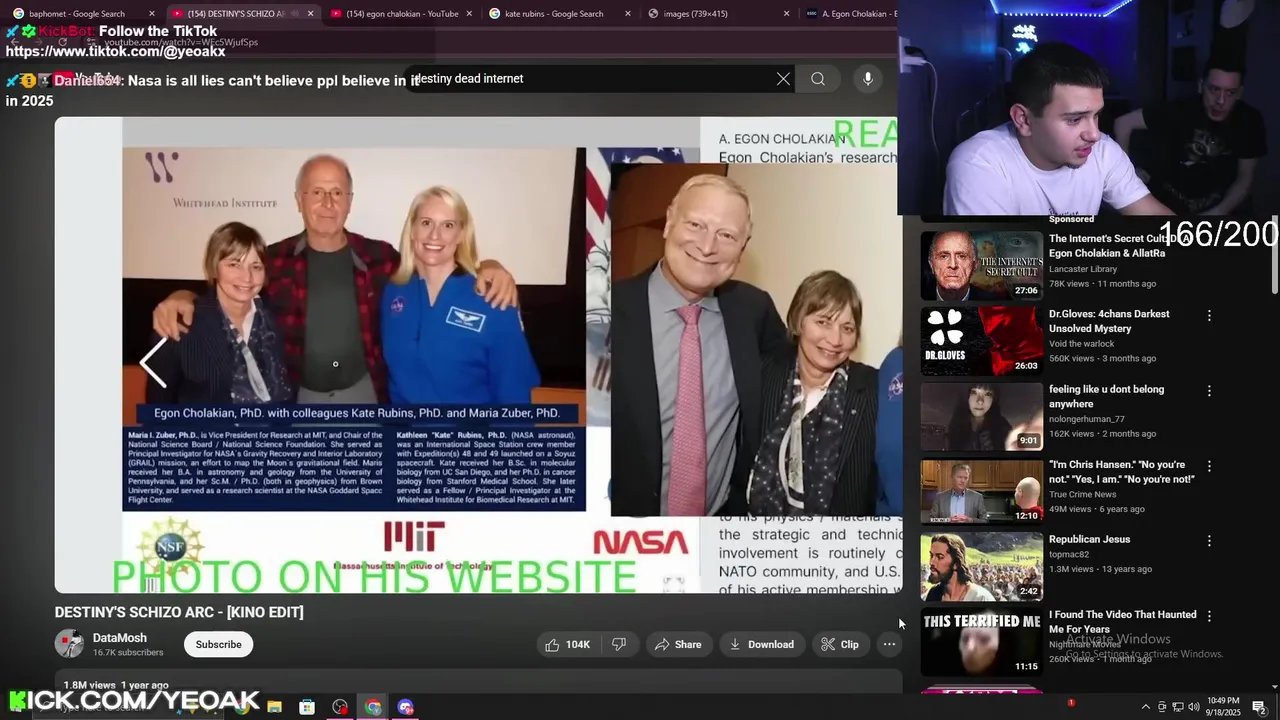Open title 'Dr.Gloves: 4chans Darkest Unsolved Mystery'
The image size is (1280, 720).
pyautogui.click(x=1109, y=321)
